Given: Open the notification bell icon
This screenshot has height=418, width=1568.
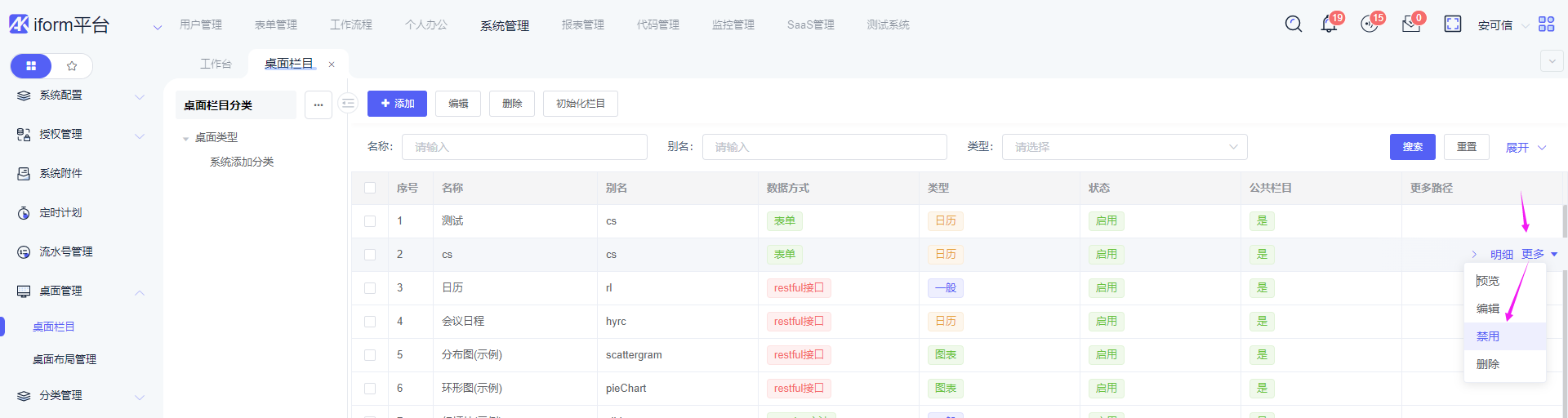Looking at the screenshot, I should coord(1329,24).
